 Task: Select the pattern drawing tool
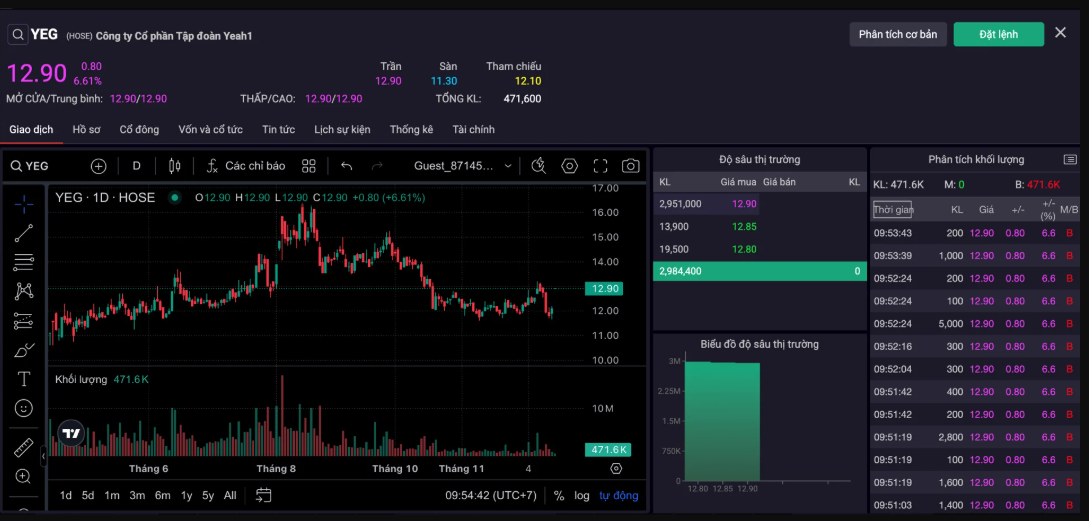[x=24, y=291]
